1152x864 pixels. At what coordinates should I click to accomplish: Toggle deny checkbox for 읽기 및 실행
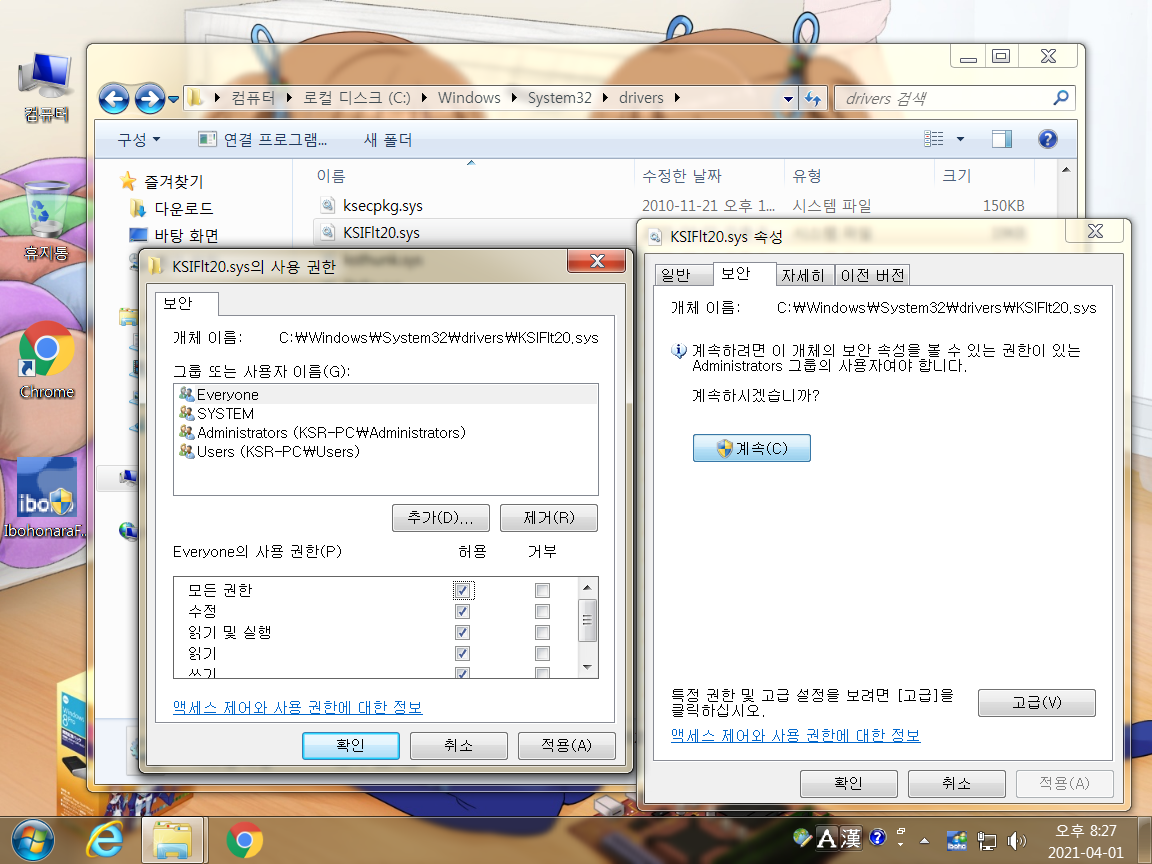click(542, 633)
